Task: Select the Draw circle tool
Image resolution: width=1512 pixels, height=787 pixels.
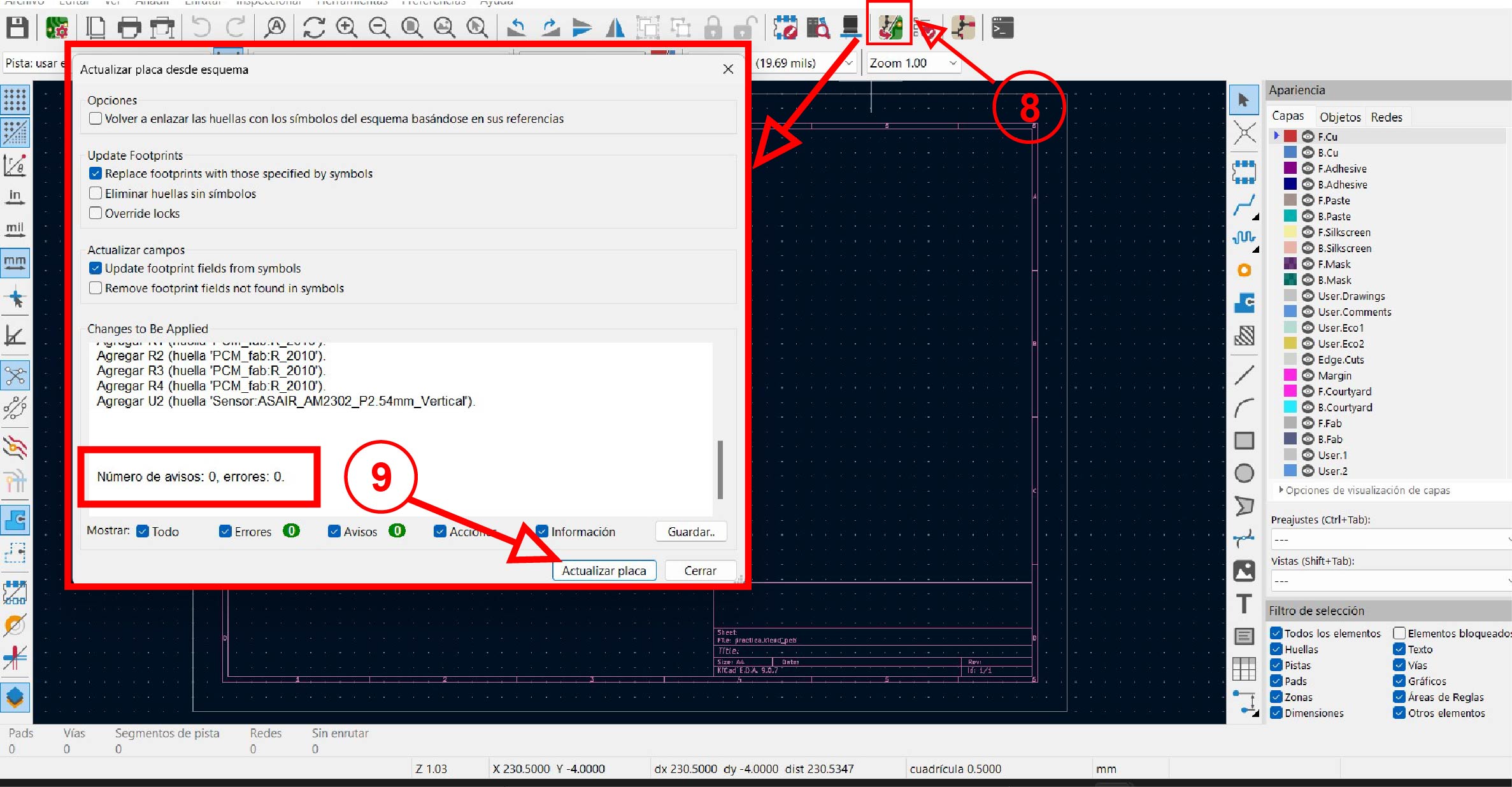Action: point(1244,473)
